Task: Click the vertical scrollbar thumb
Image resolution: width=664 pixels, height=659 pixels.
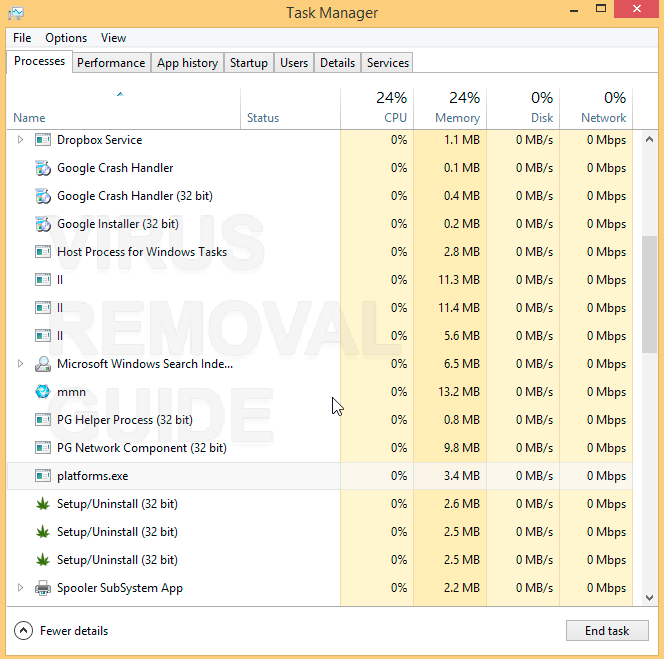Action: (649, 294)
